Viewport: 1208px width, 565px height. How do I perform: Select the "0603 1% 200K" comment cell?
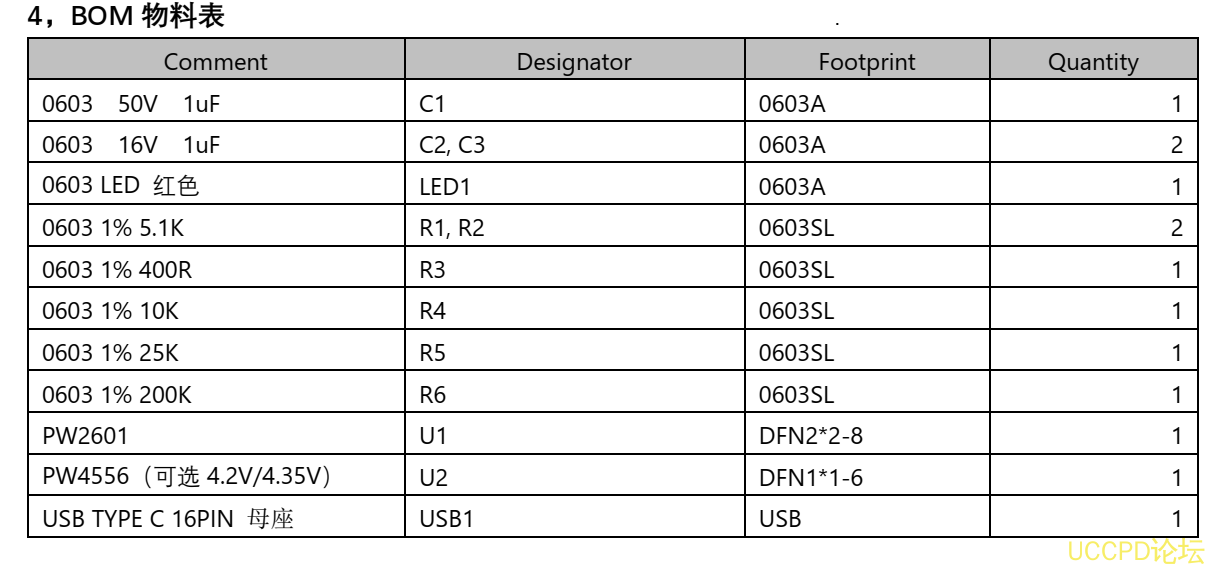pyautogui.click(x=116, y=395)
